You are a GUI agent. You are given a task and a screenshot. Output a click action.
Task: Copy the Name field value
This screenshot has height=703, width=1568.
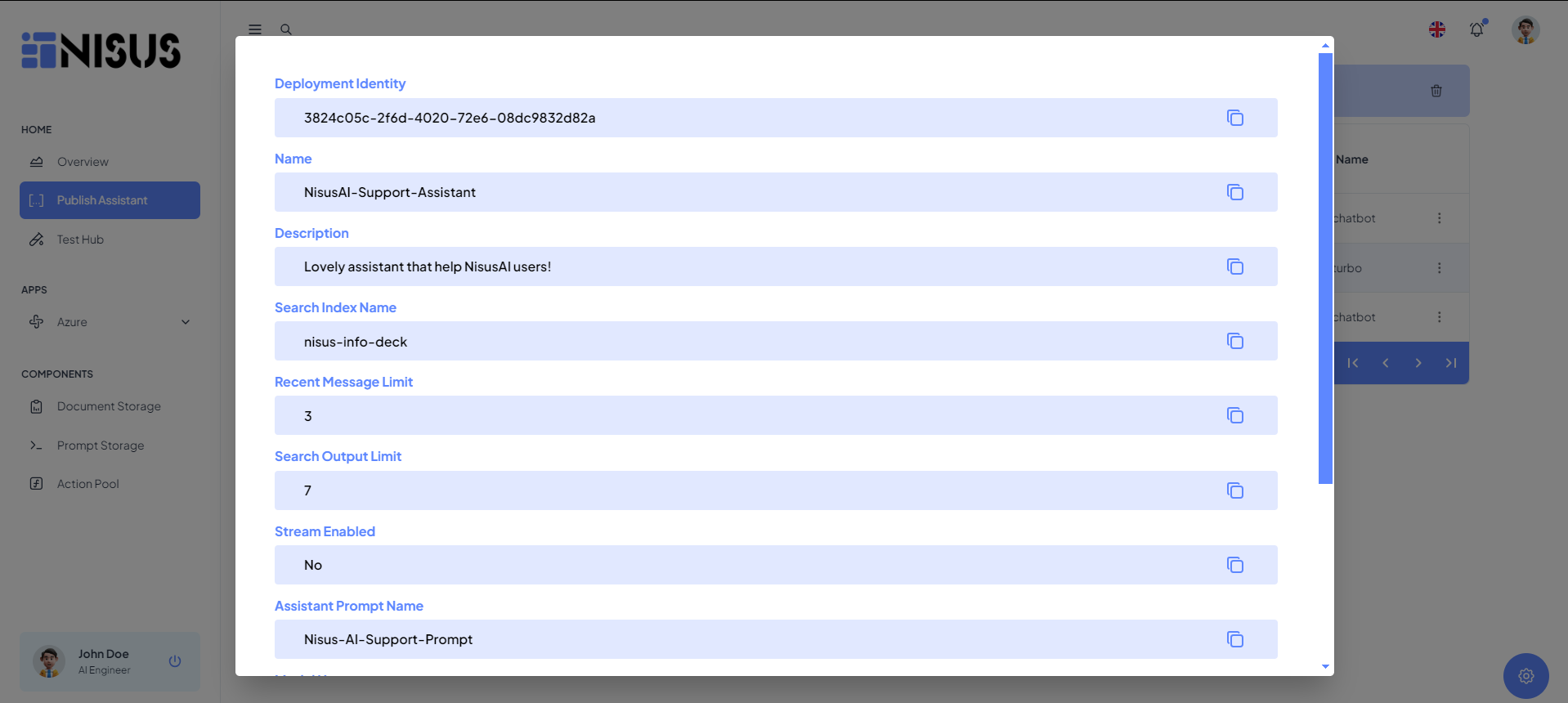pyautogui.click(x=1234, y=192)
